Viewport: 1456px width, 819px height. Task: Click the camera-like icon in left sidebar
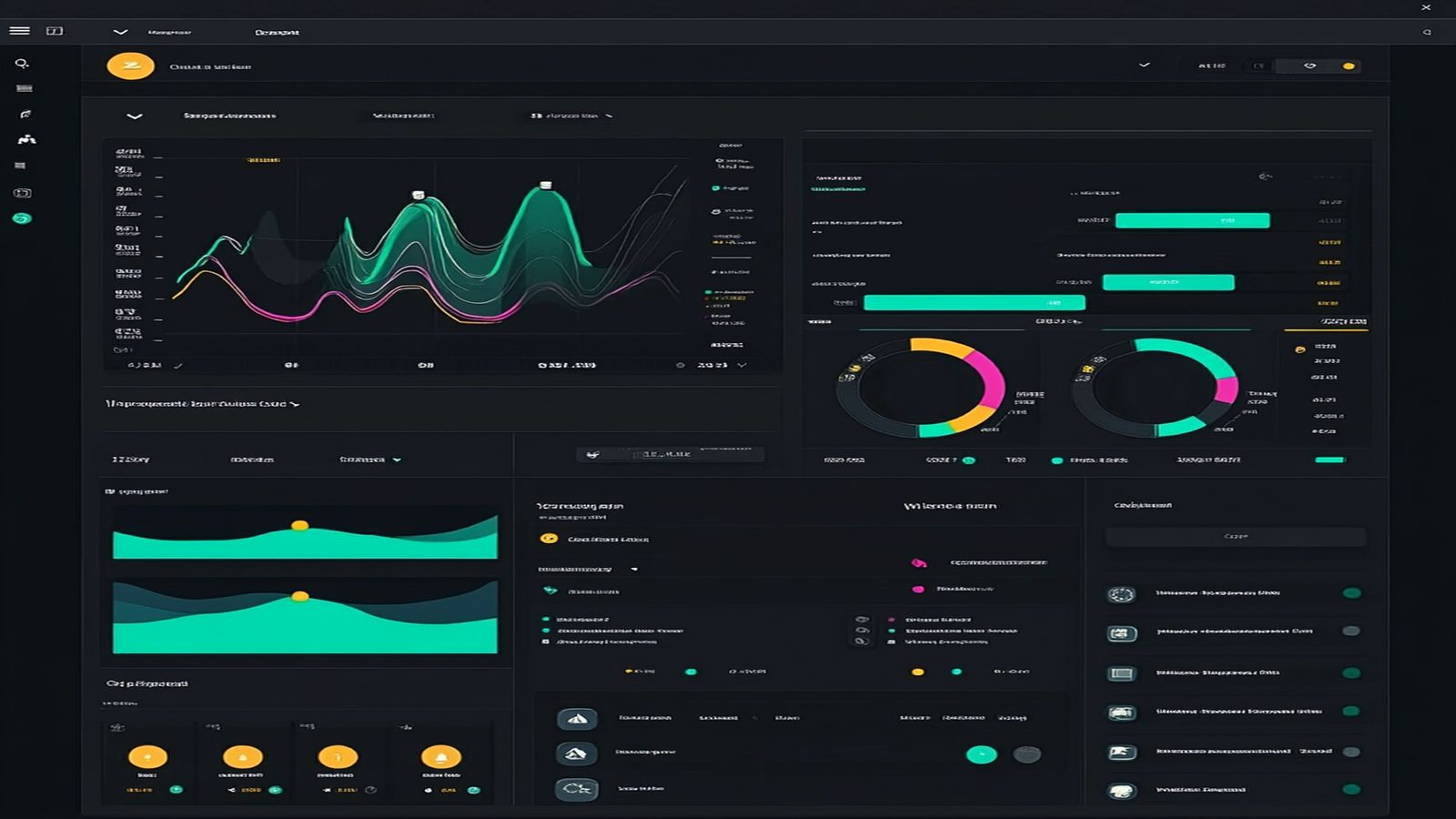pos(22,193)
